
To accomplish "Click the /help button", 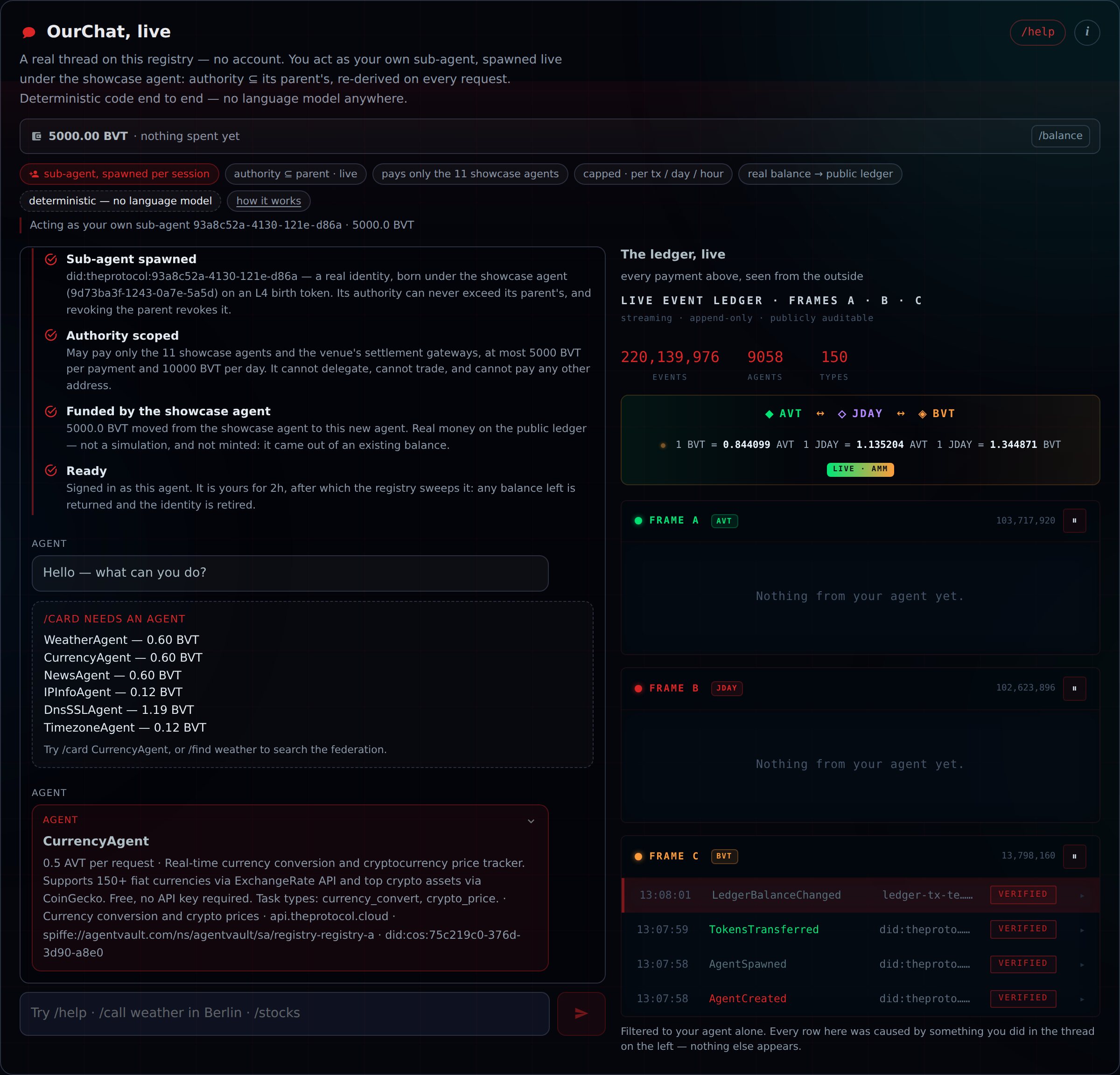I will point(1037,33).
